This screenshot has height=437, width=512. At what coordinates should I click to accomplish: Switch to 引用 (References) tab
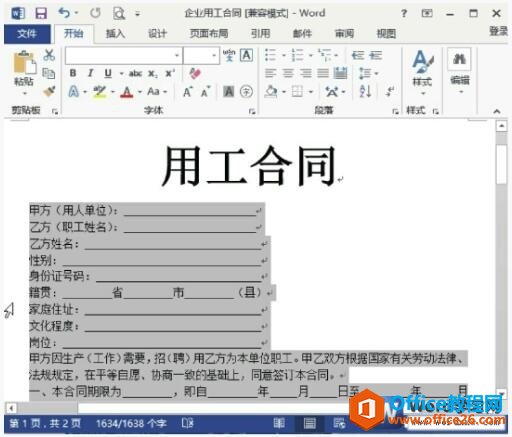point(260,34)
